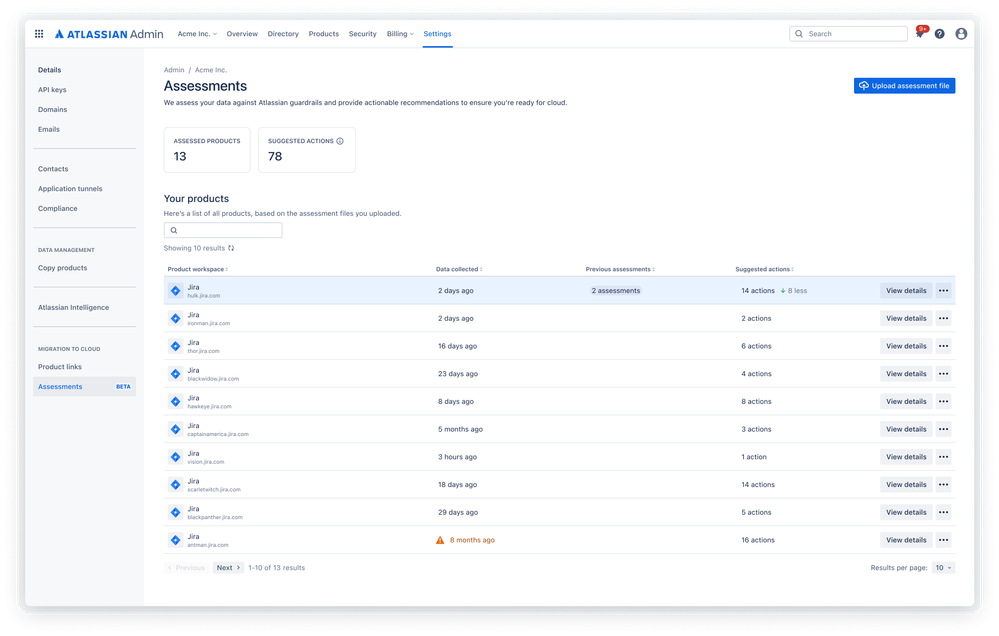Sort by Product workspace column
999x636 pixels.
198,270
